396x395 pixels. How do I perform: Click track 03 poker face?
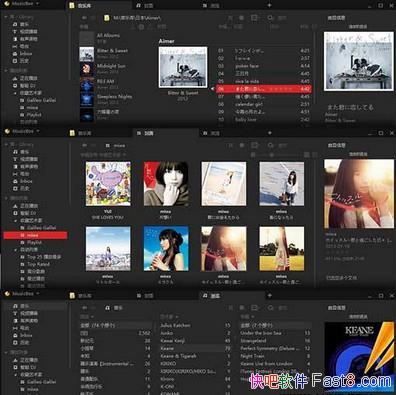click(x=264, y=66)
